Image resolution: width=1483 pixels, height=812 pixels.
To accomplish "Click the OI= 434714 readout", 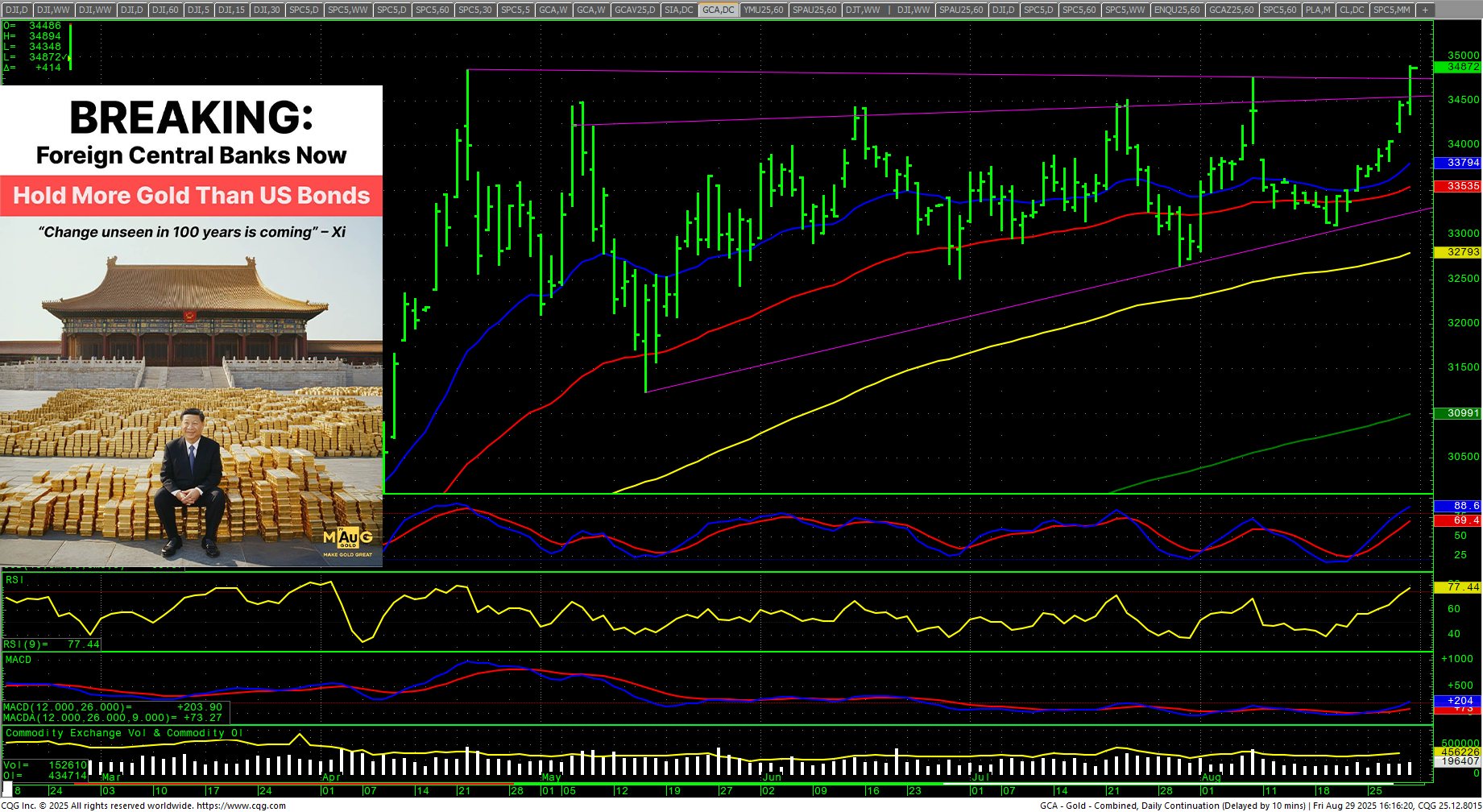I will (45, 776).
